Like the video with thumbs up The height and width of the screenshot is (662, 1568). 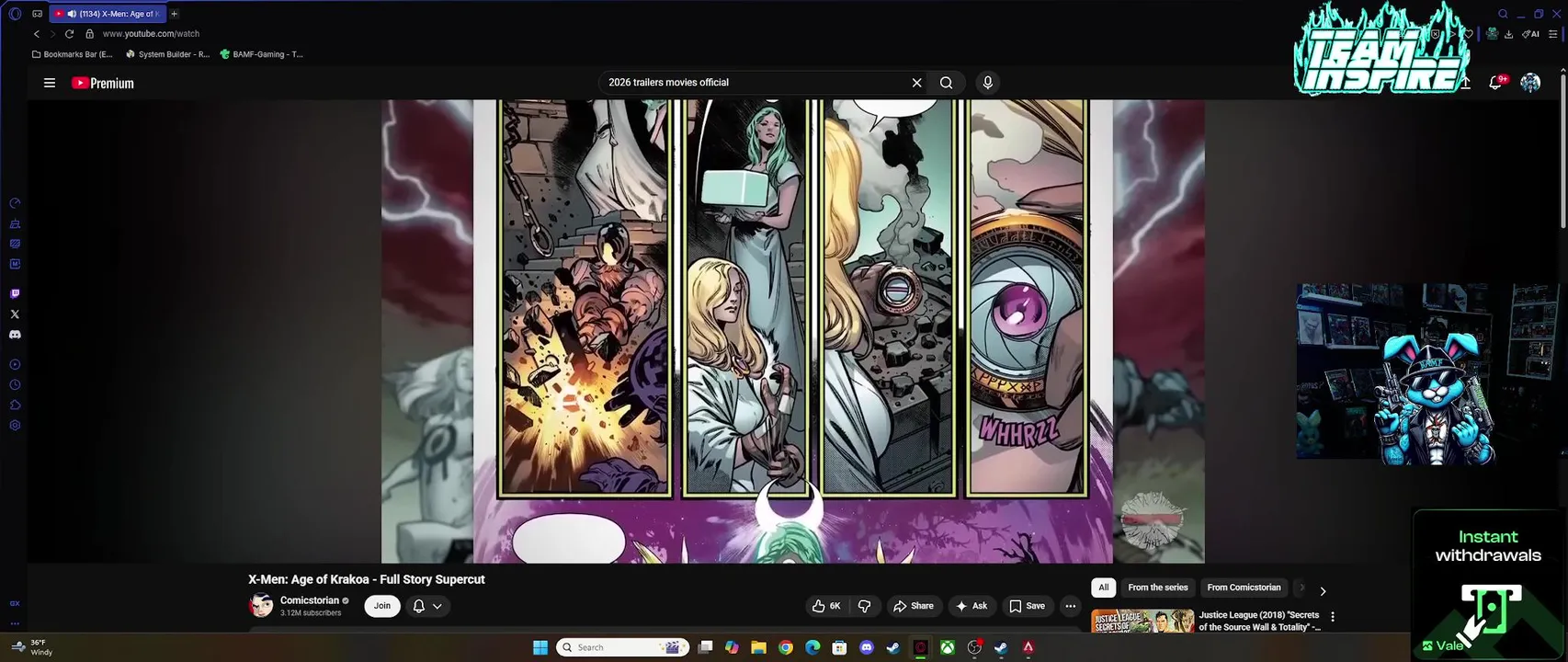(825, 606)
